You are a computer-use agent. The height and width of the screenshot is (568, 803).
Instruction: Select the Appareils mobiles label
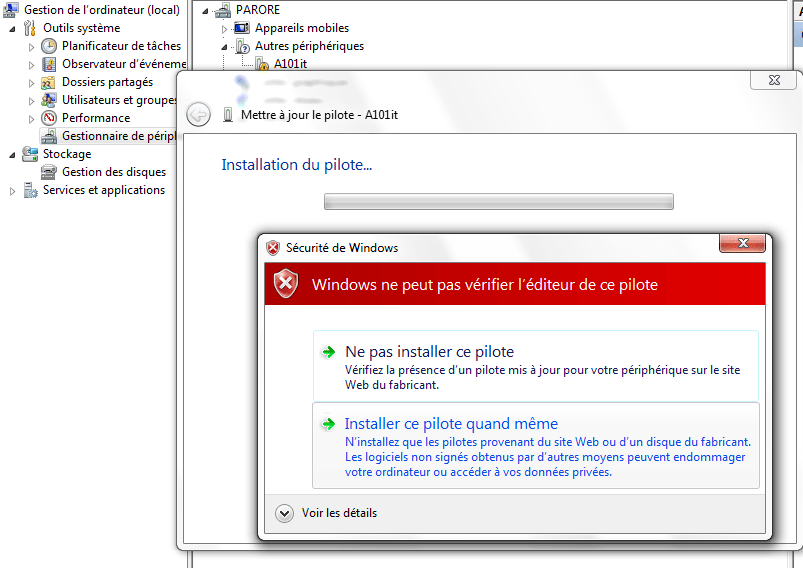pos(302,28)
